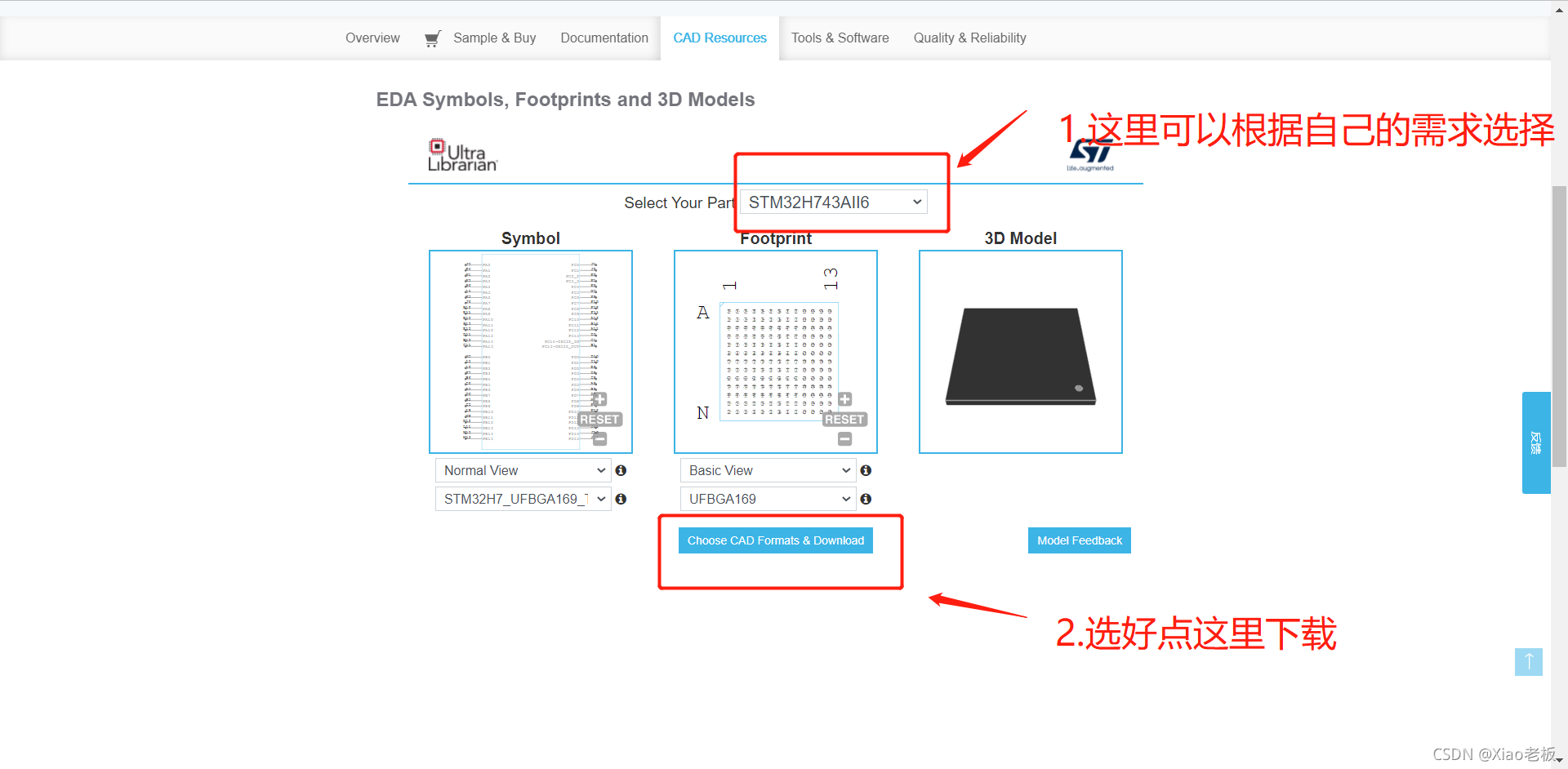
Task: Open the STM32H7_UFBGA169 symbol dropdown
Action: pos(523,499)
